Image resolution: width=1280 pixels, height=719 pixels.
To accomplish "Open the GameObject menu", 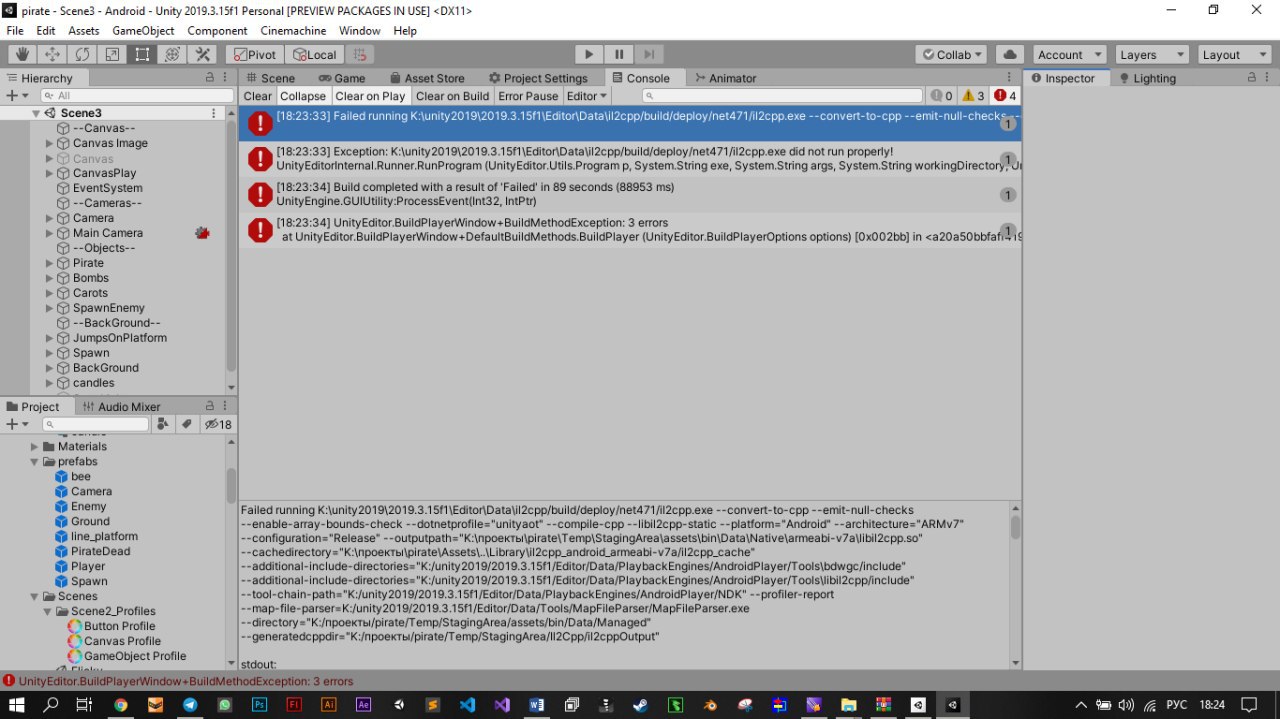I will (143, 31).
